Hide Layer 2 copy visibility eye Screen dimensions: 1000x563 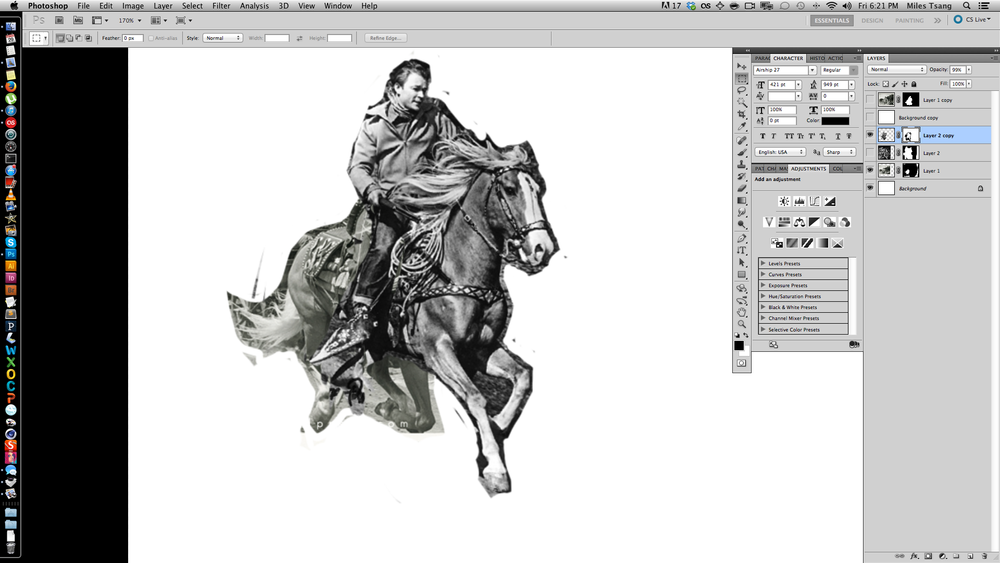point(870,135)
